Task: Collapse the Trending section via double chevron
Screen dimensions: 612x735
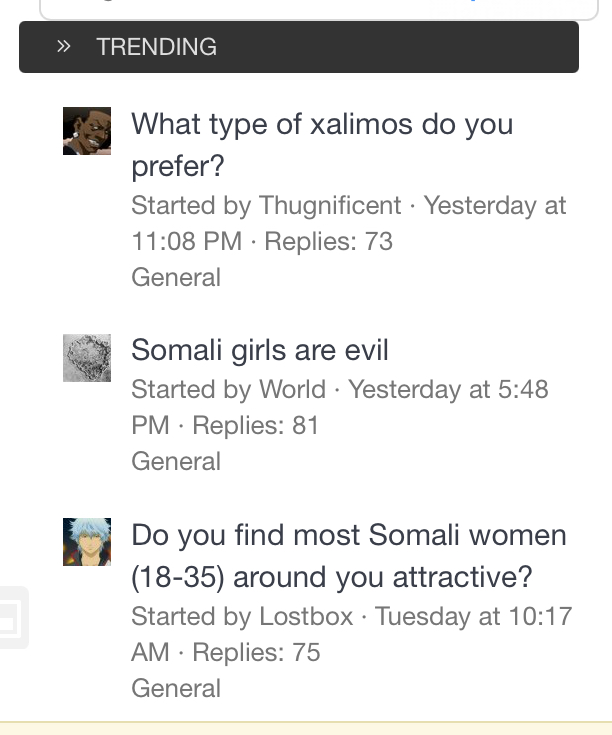Action: coord(64,46)
